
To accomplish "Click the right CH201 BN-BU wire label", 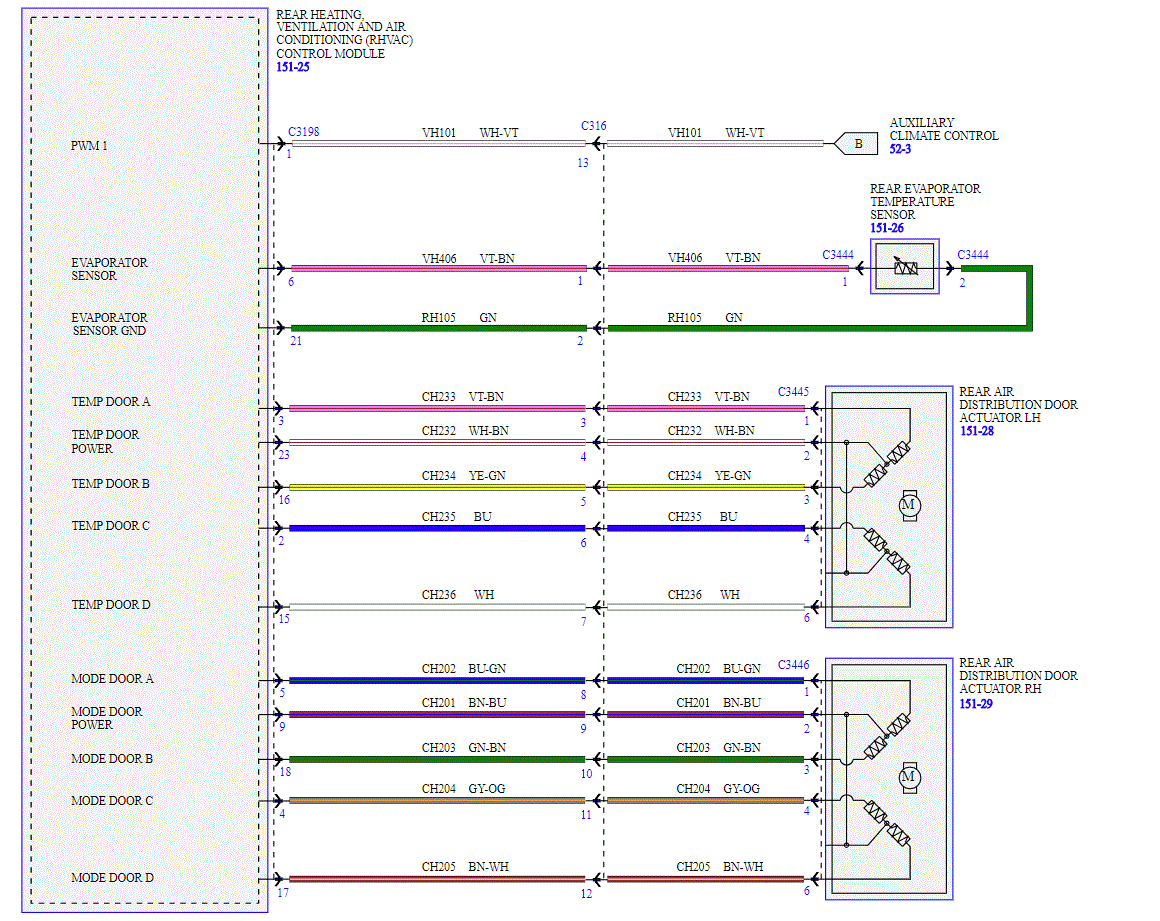I will 718,703.
